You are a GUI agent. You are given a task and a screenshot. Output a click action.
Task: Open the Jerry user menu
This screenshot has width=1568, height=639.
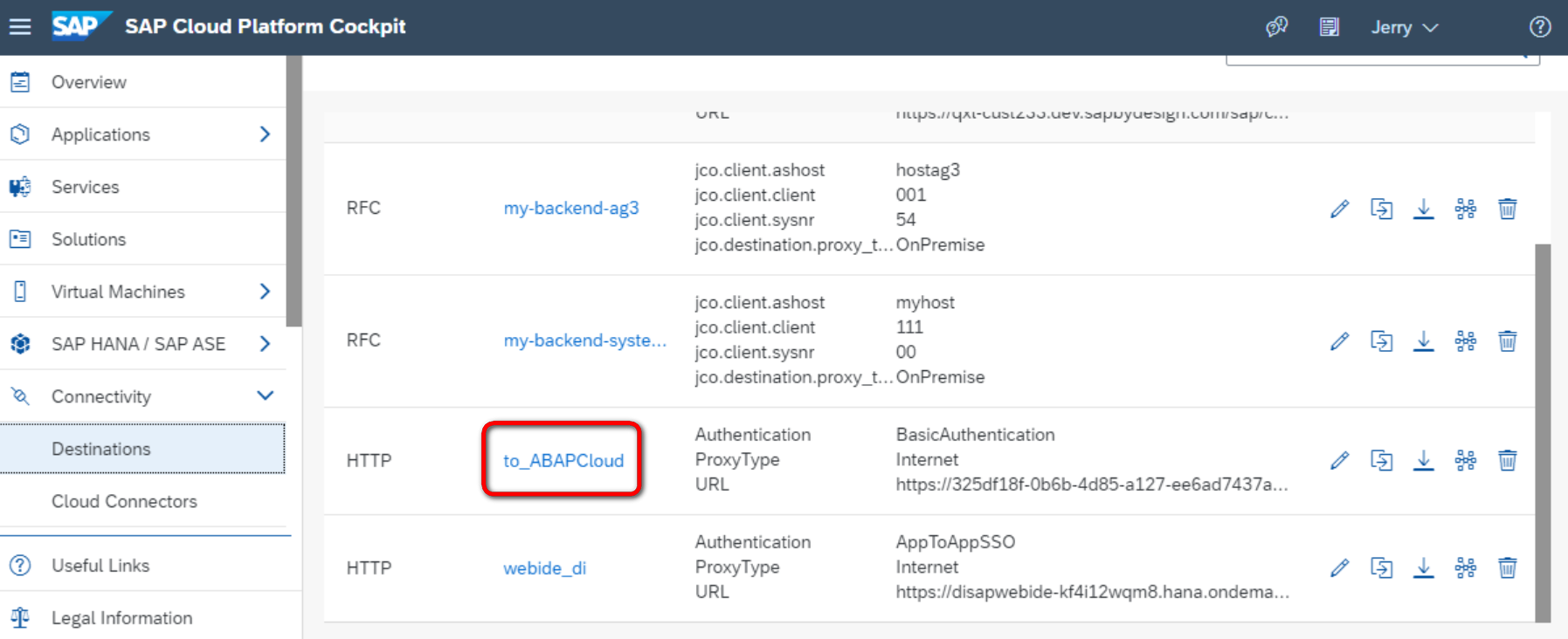click(x=1404, y=27)
